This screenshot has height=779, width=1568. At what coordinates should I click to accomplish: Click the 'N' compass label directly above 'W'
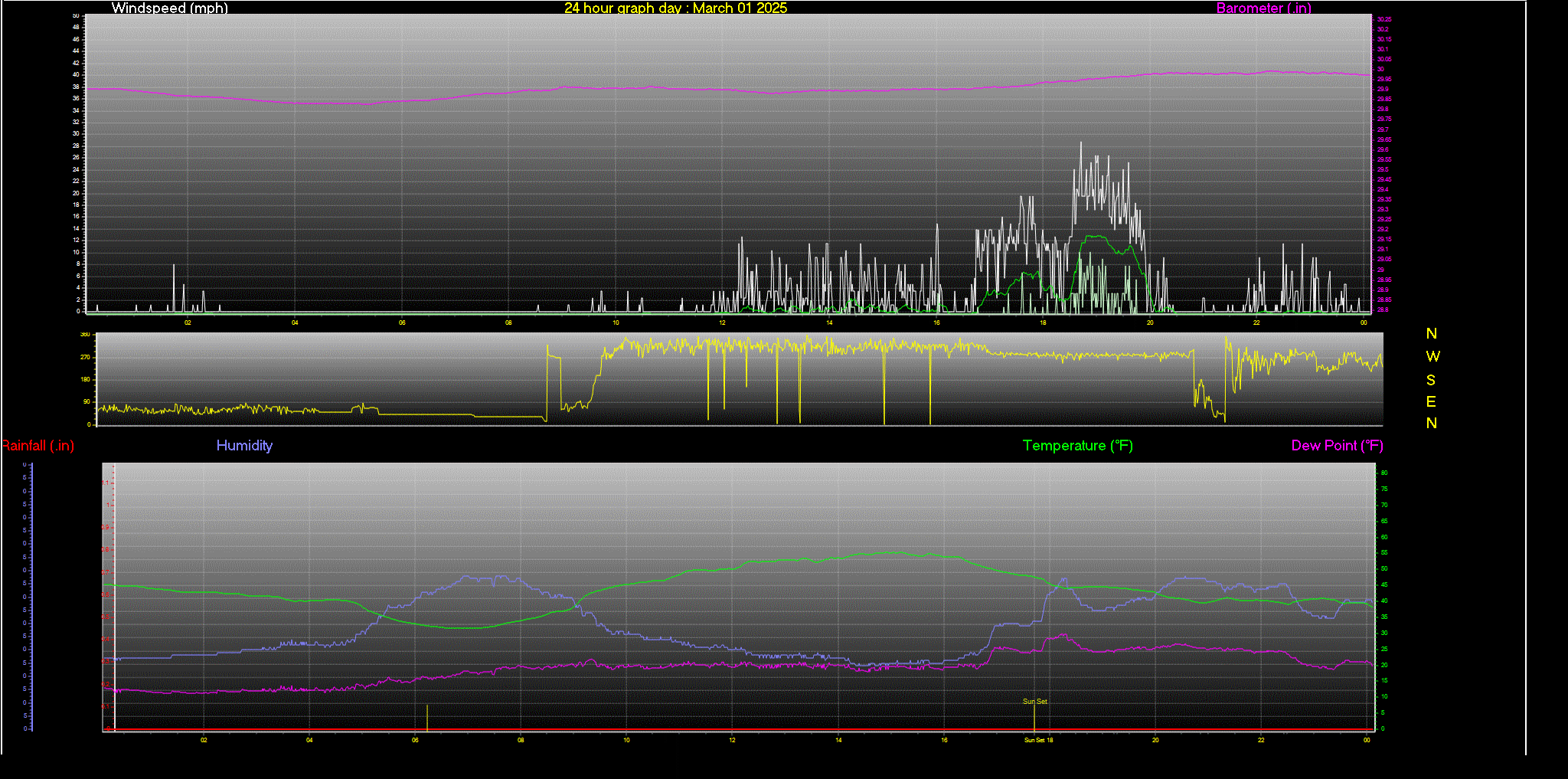[x=1432, y=333]
